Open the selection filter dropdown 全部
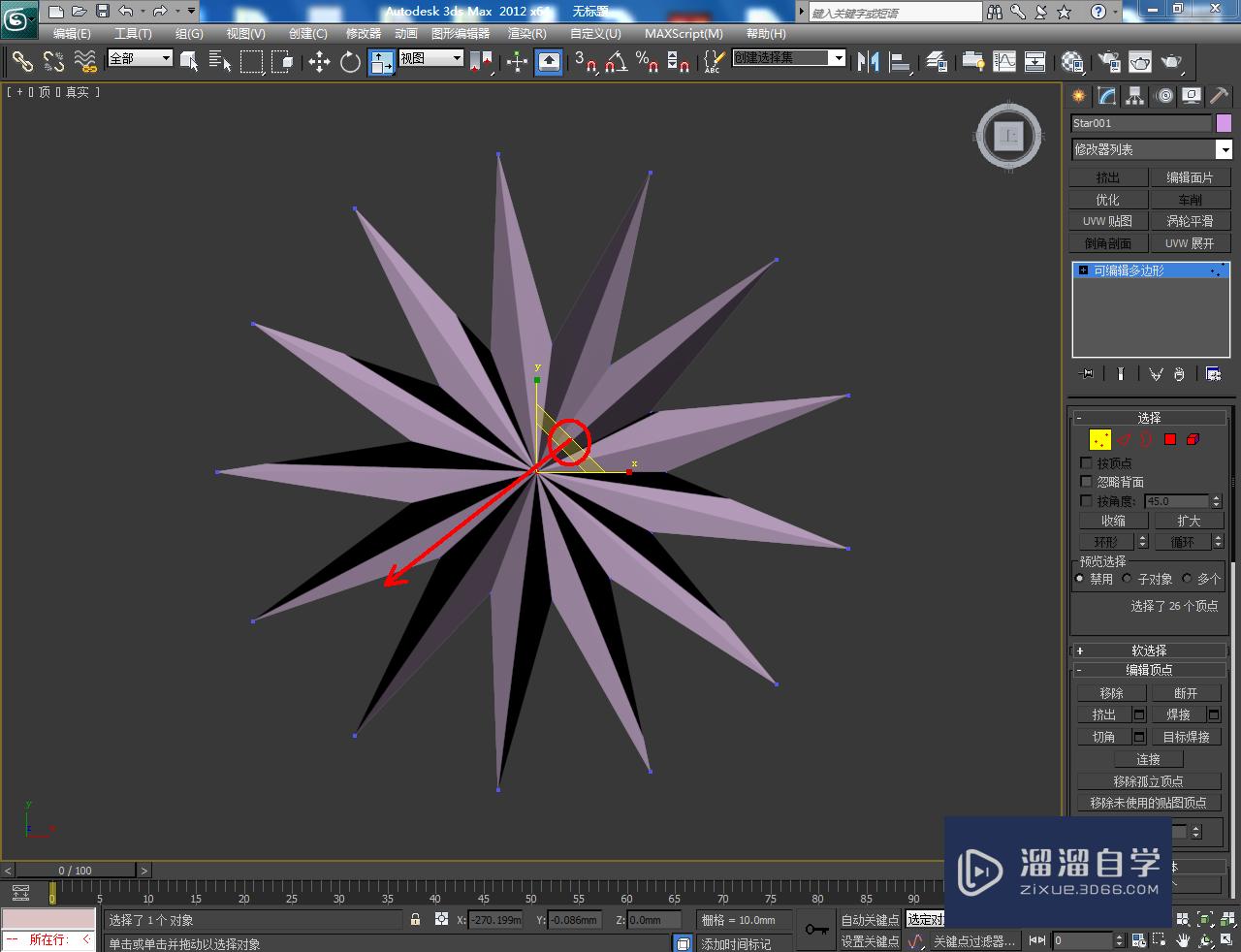The width and height of the screenshot is (1241, 952). 141,58
